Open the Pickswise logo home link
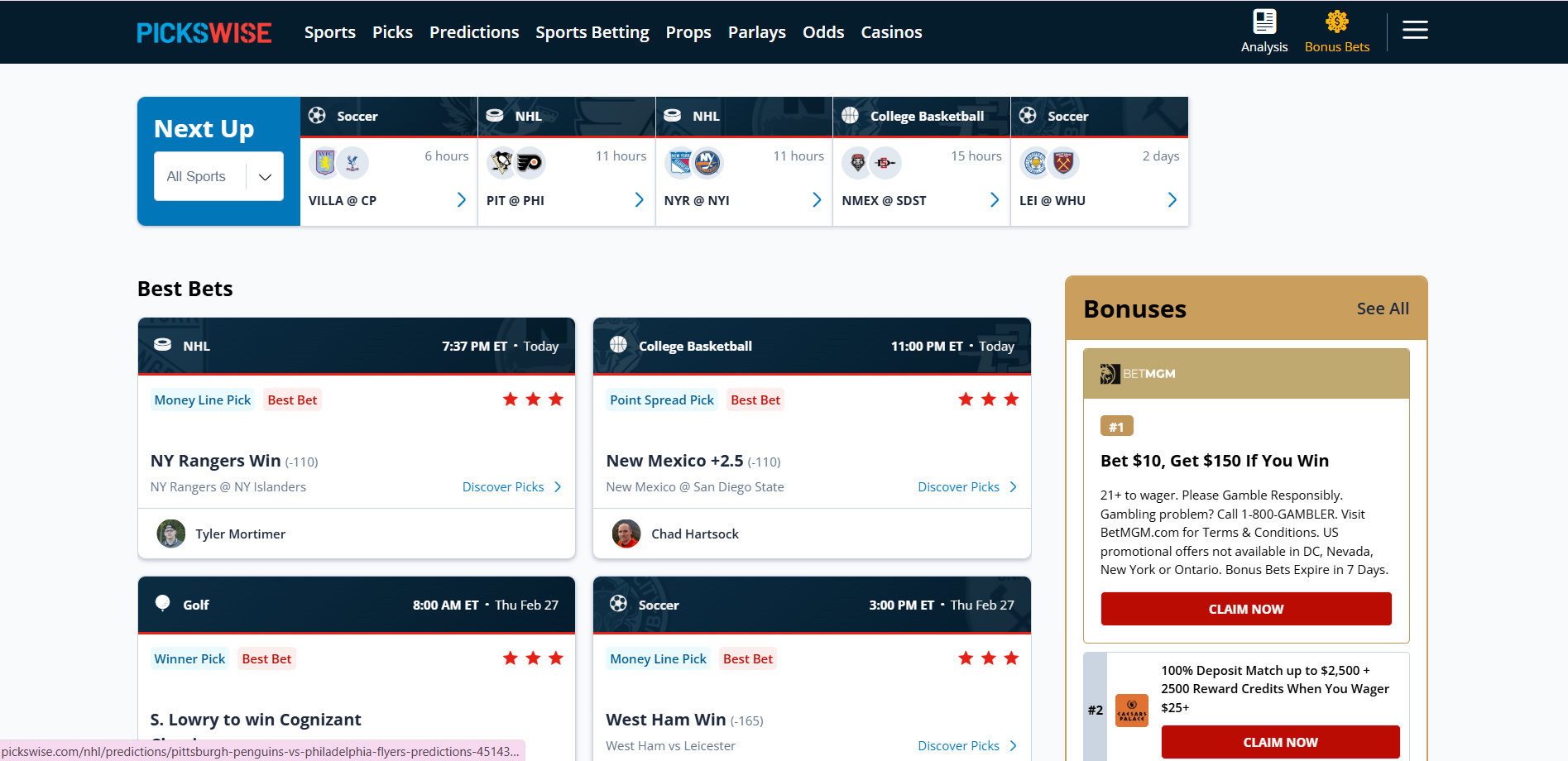Screen dimensions: 1568x761 (x=204, y=32)
